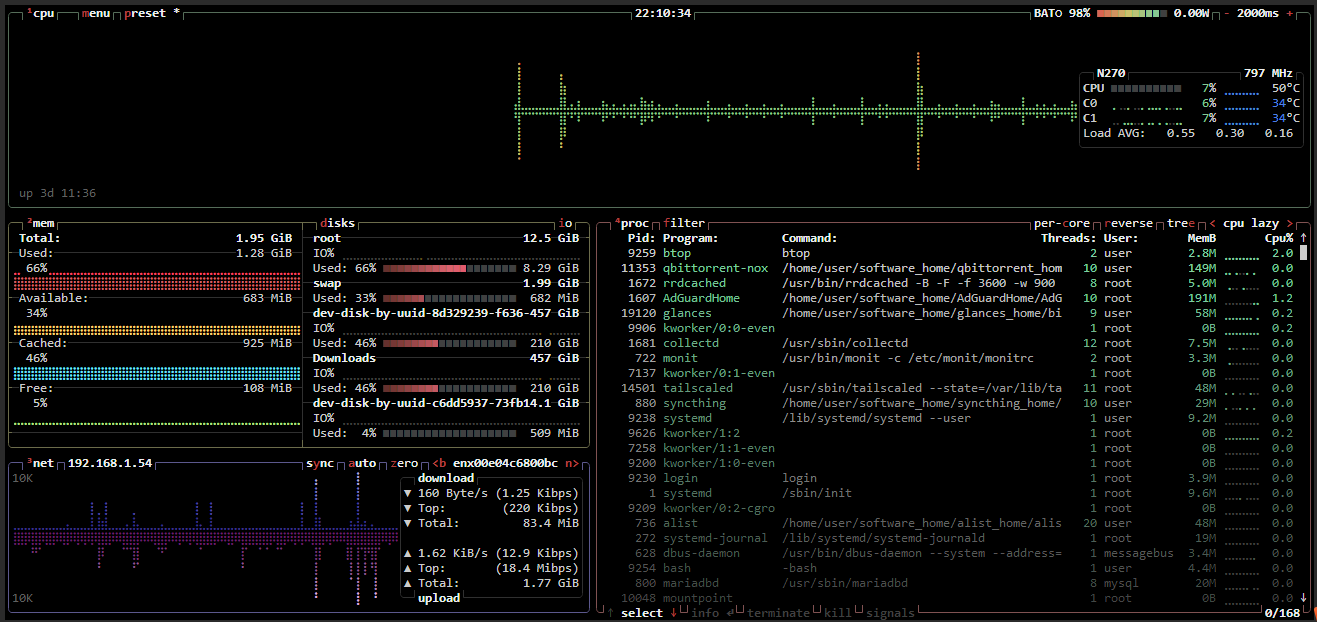Click the N270 CPU name label

click(1110, 73)
